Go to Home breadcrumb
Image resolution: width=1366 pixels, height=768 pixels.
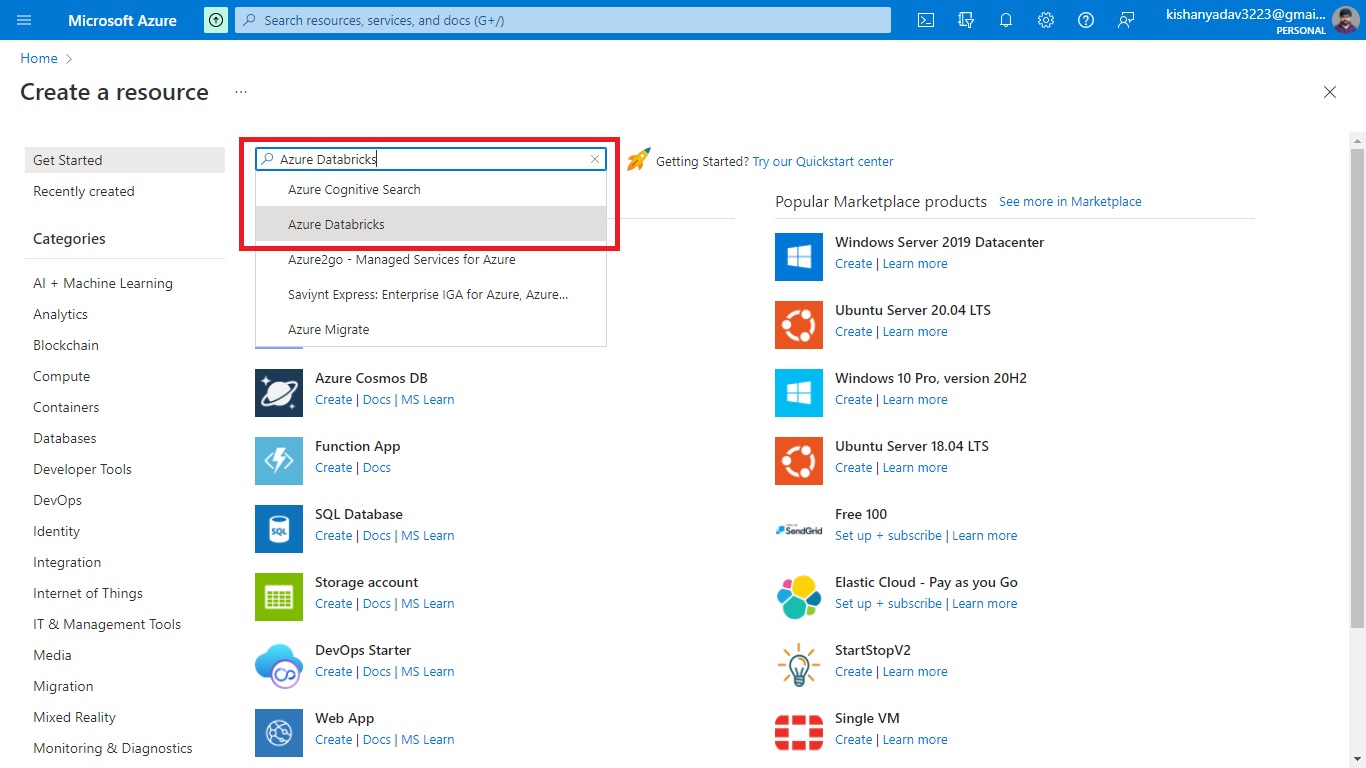click(x=39, y=59)
